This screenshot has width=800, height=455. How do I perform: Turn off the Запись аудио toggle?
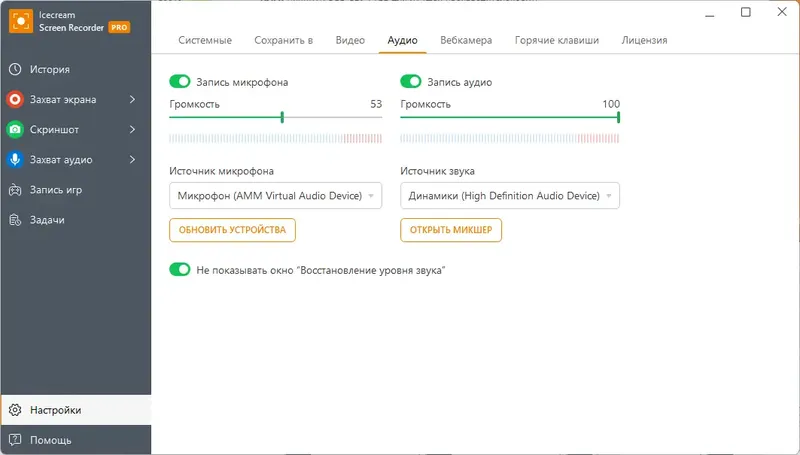click(x=410, y=82)
